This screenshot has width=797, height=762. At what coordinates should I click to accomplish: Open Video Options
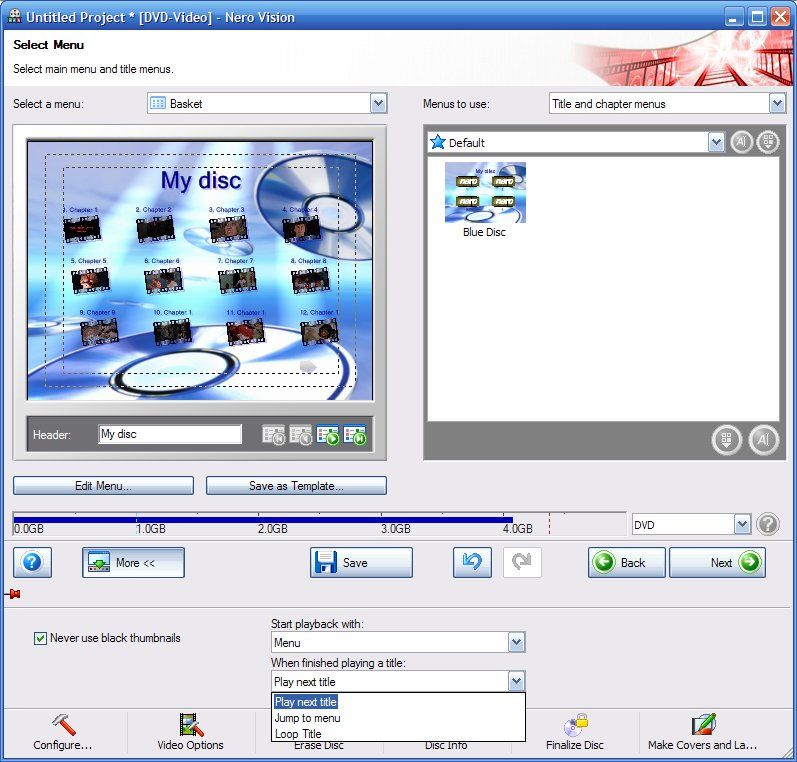190,731
